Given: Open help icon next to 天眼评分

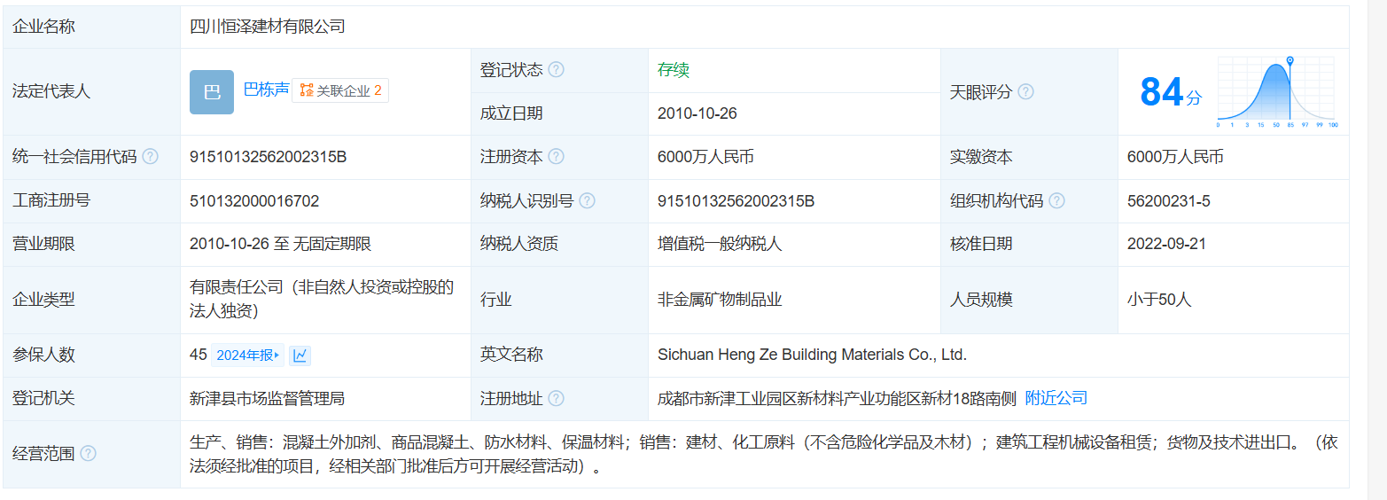Looking at the screenshot, I should [x=1025, y=92].
